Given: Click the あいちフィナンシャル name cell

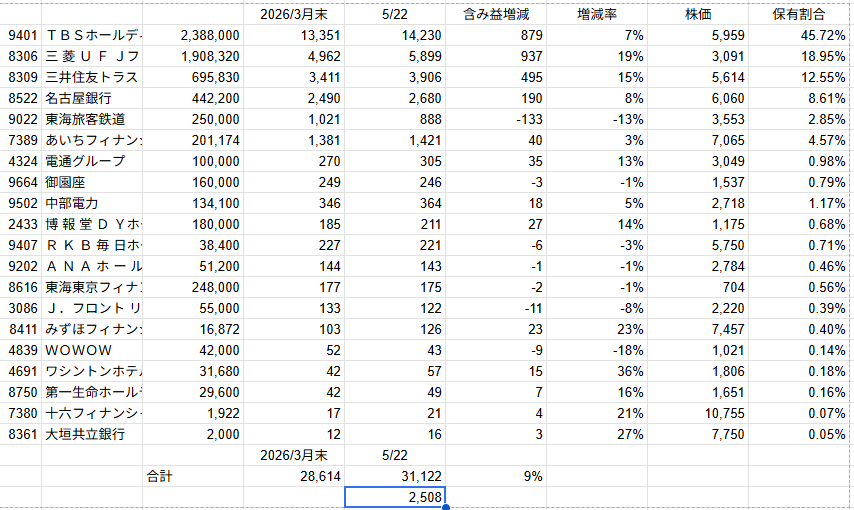Looking at the screenshot, I should [92, 140].
